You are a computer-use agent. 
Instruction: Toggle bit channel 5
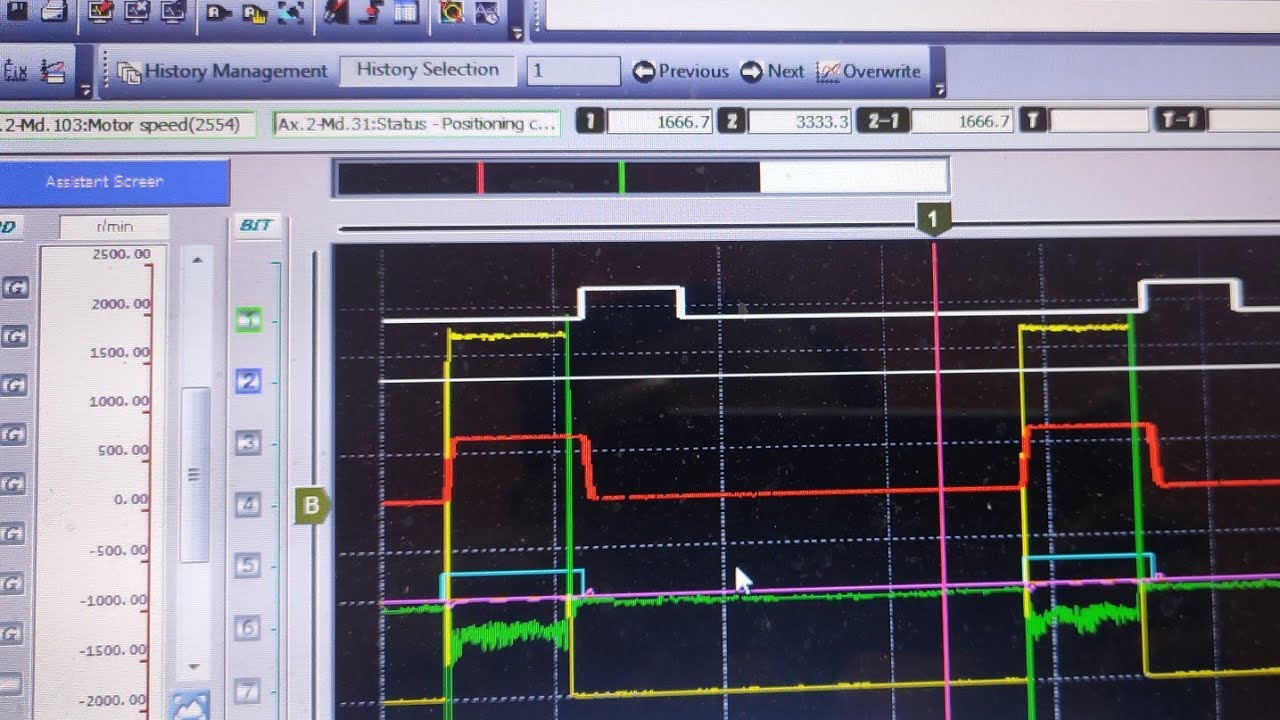(x=248, y=566)
